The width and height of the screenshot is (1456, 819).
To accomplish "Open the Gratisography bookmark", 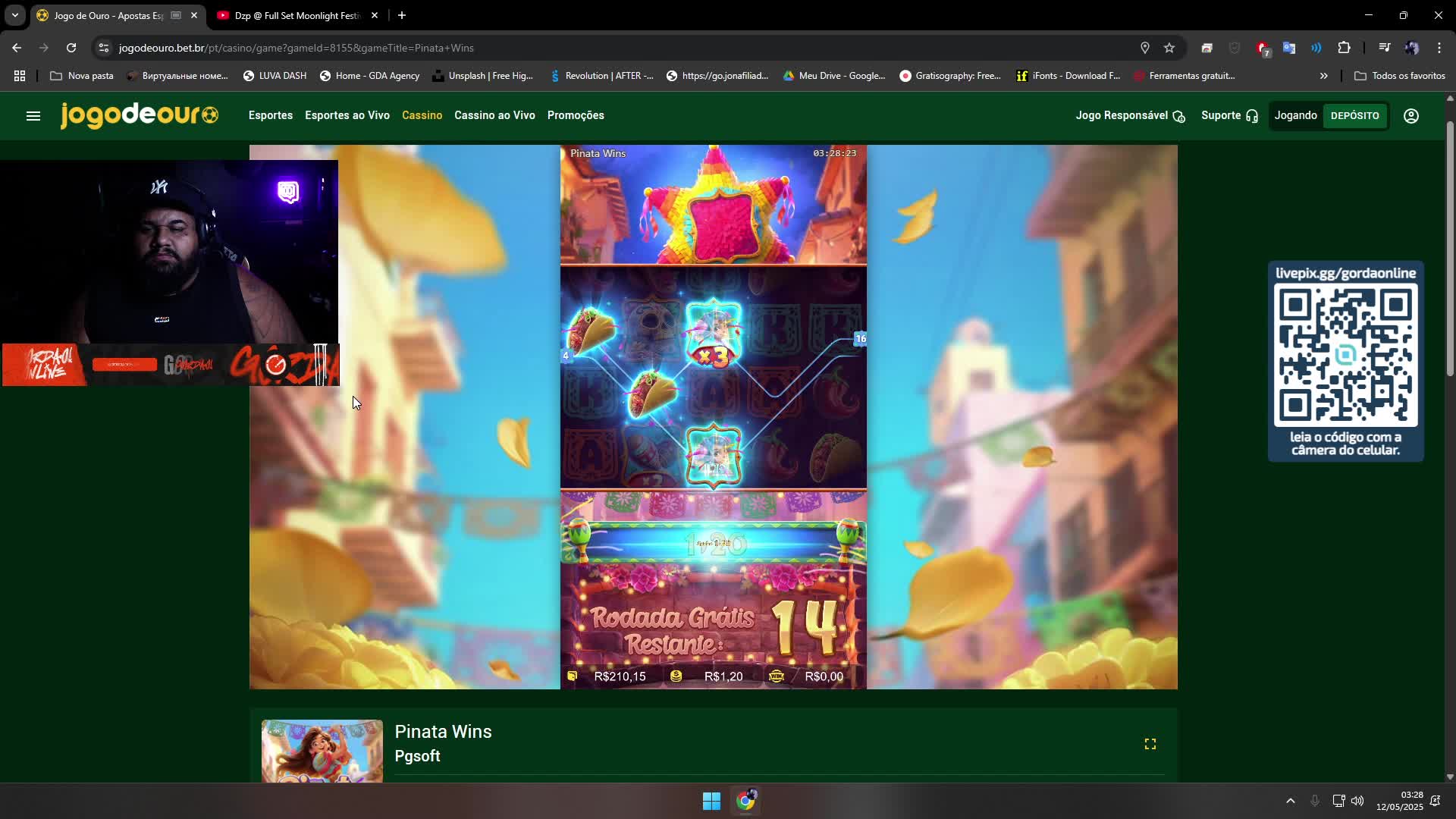I will 950,76.
